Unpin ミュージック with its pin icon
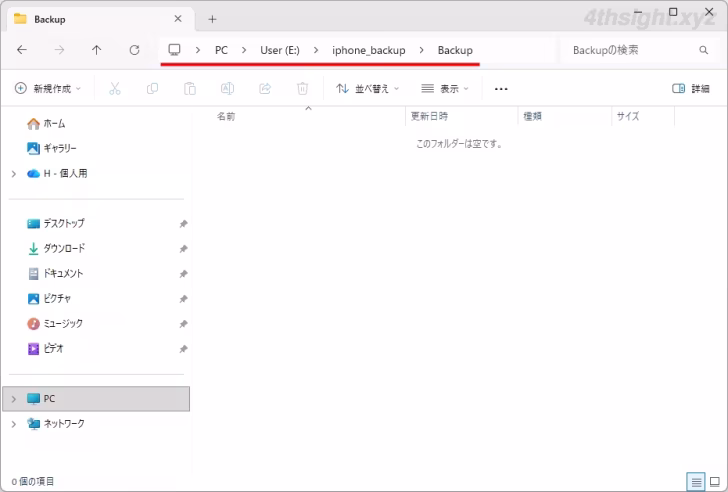The height and width of the screenshot is (492, 728). click(x=183, y=324)
